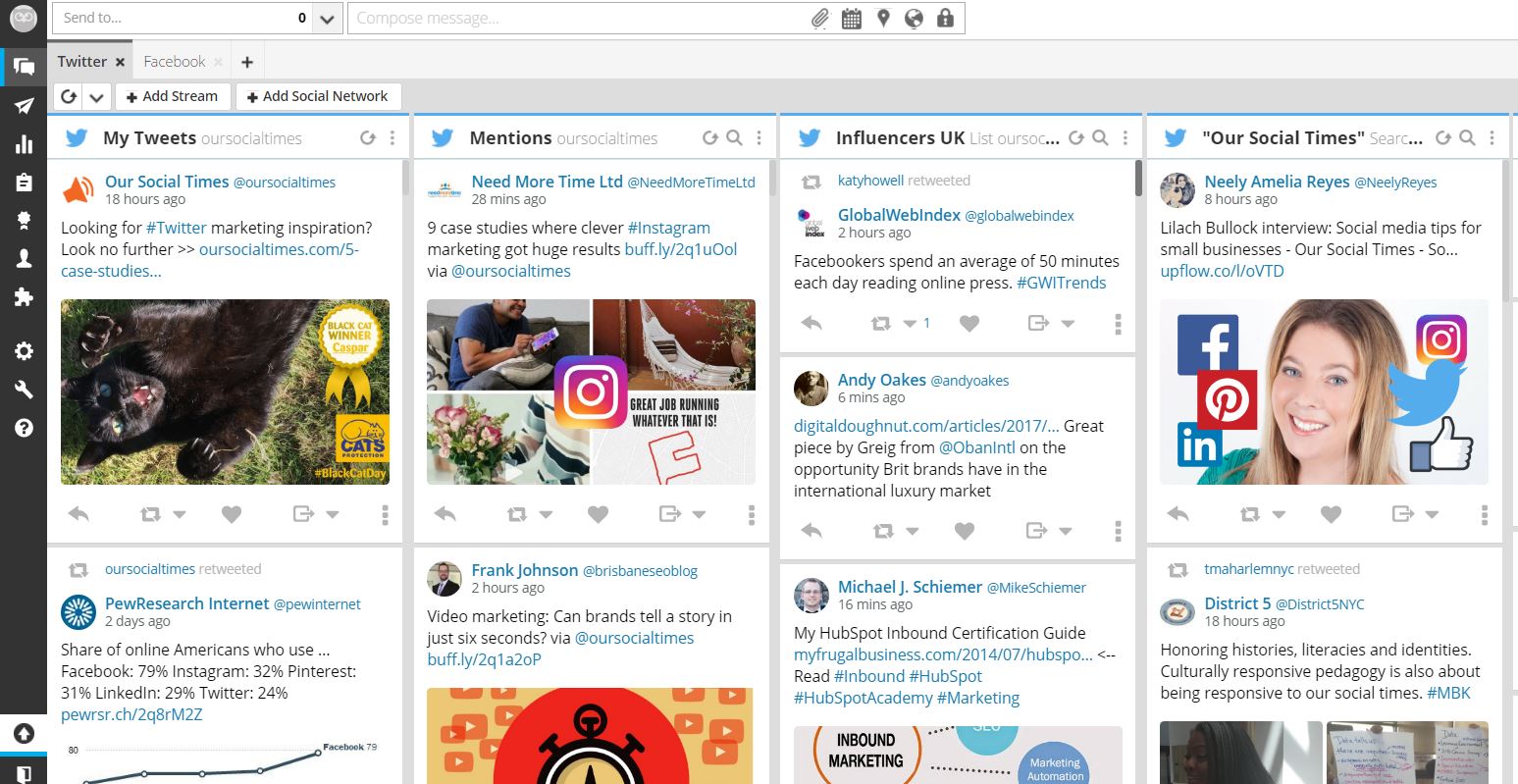Refresh the My Tweets stream

point(368,138)
